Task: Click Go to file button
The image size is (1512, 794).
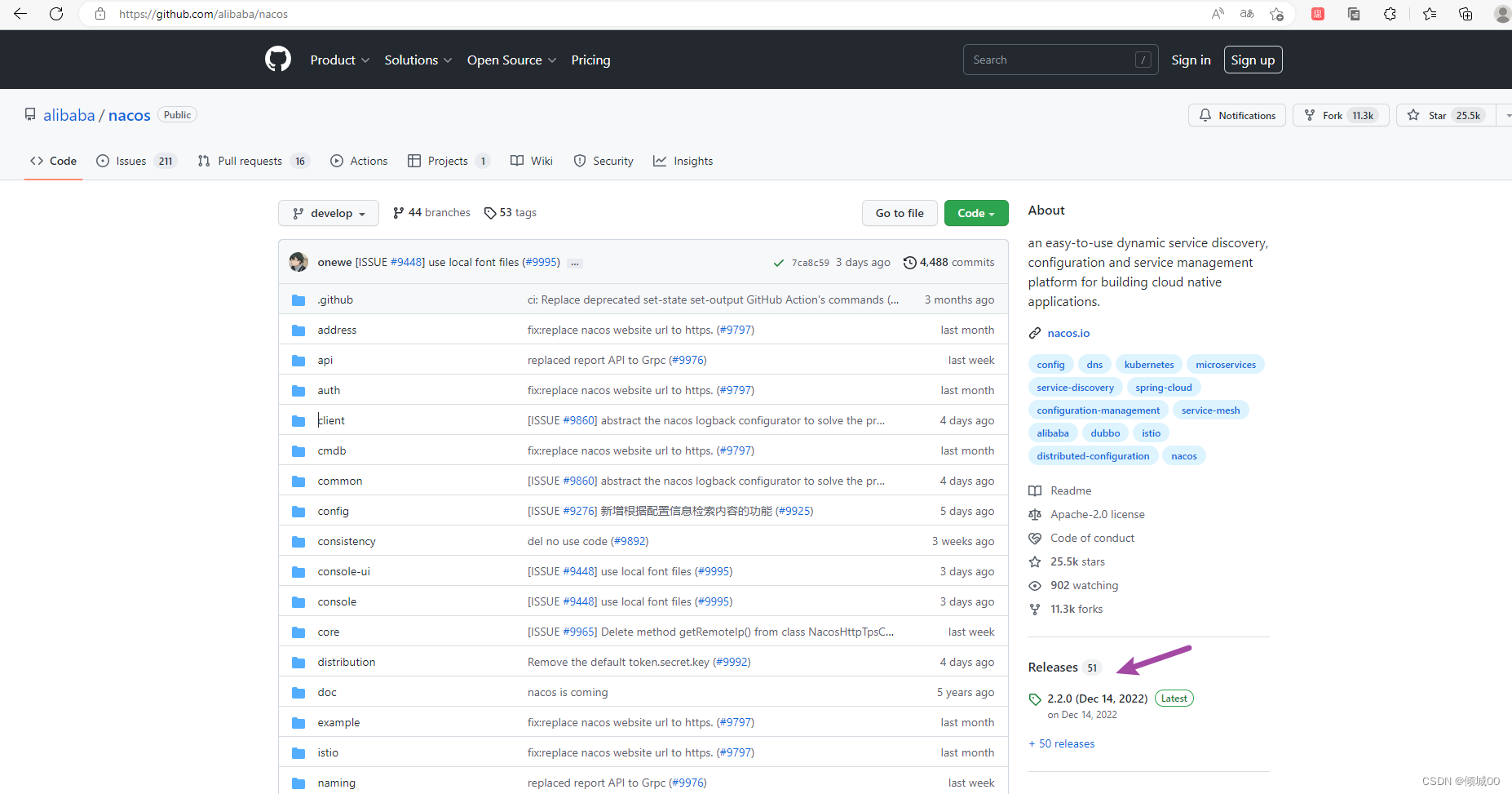Action: click(x=900, y=213)
